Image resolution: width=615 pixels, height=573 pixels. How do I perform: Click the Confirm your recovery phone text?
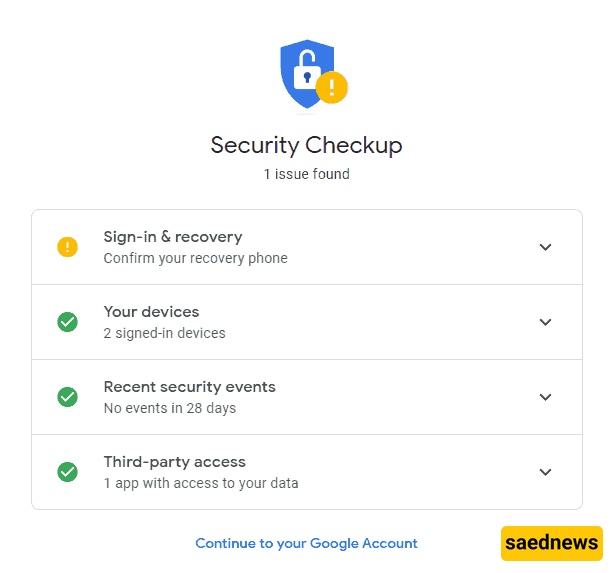(x=195, y=258)
